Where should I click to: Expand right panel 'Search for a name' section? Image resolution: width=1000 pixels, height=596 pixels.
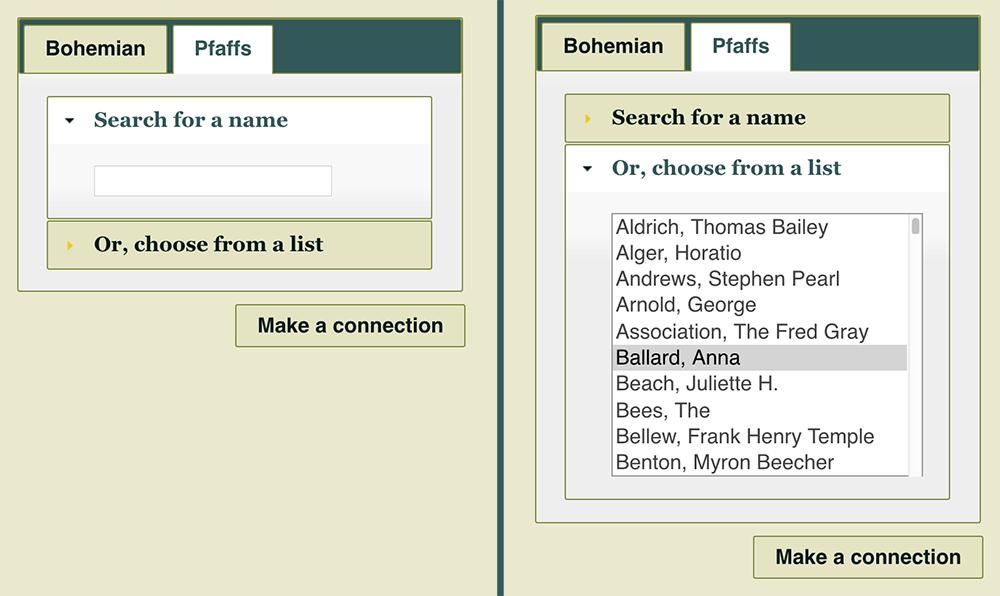(708, 118)
